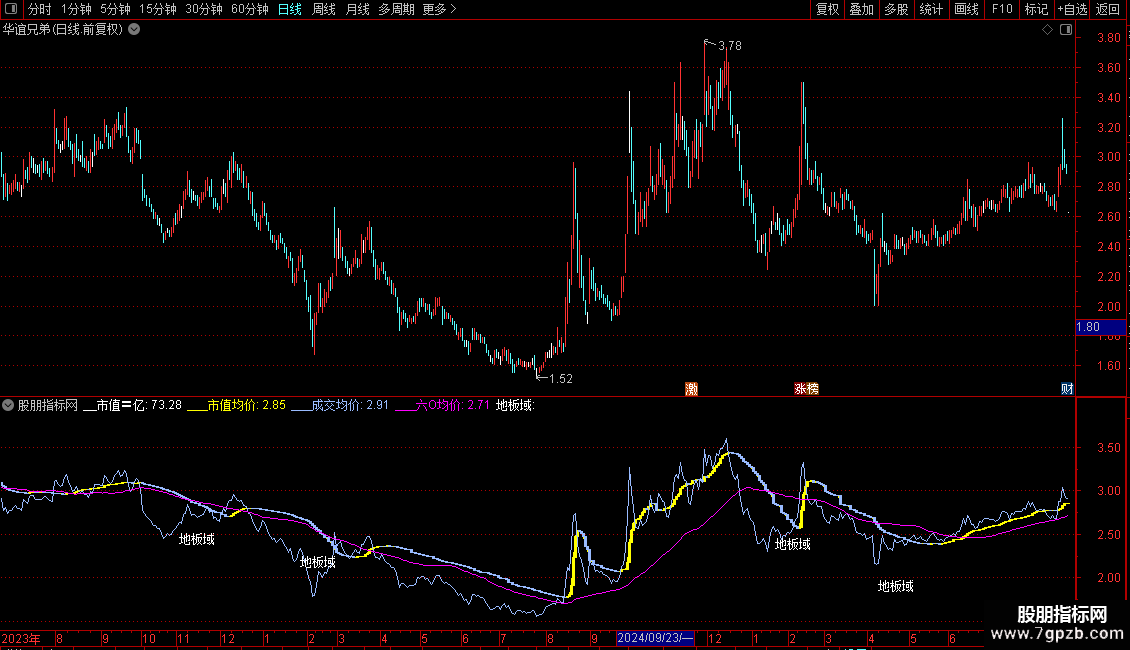Open the 多周期 multi-period view
The image size is (1130, 650).
point(396,9)
